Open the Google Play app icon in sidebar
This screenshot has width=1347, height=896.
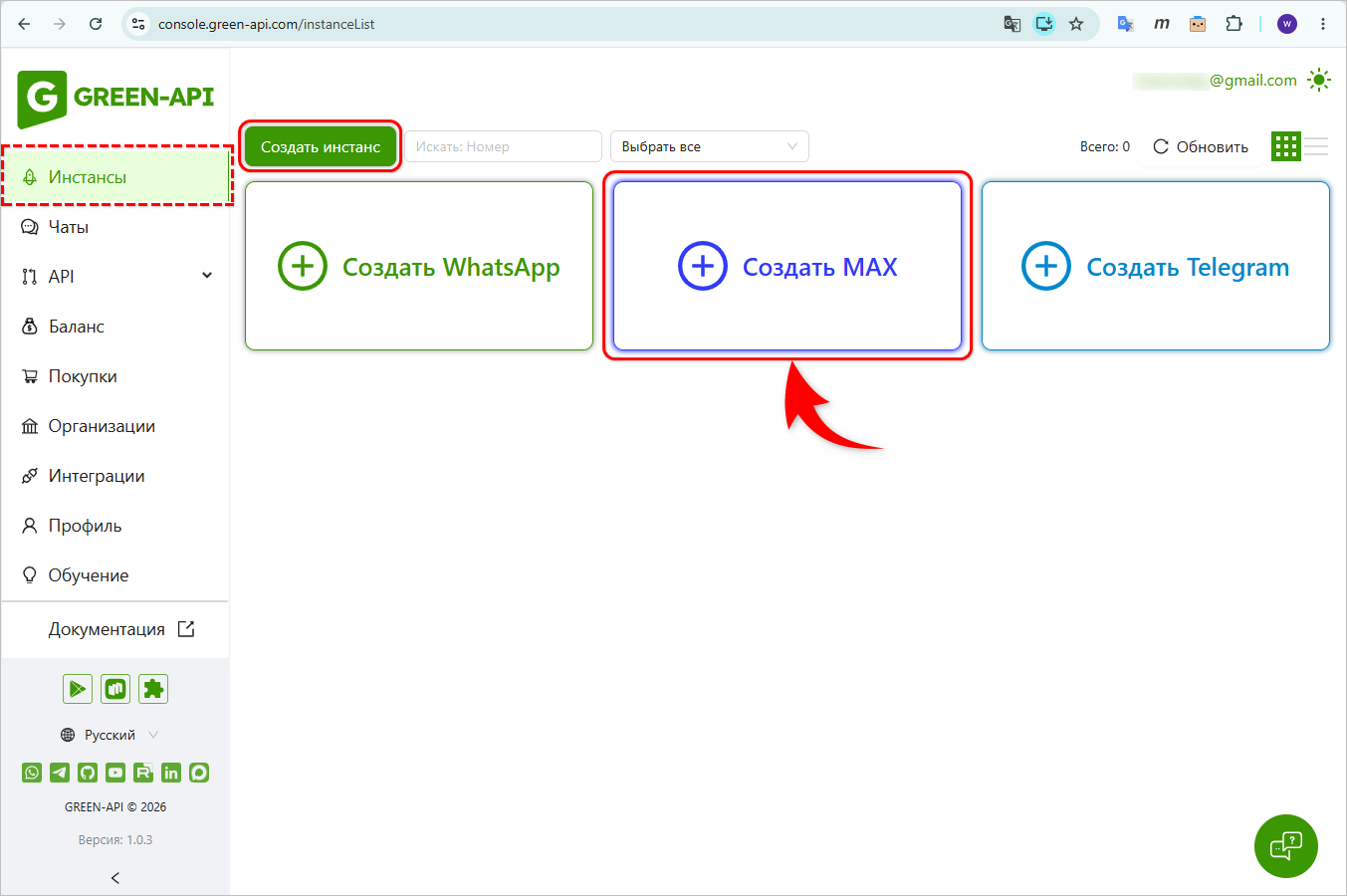(78, 689)
